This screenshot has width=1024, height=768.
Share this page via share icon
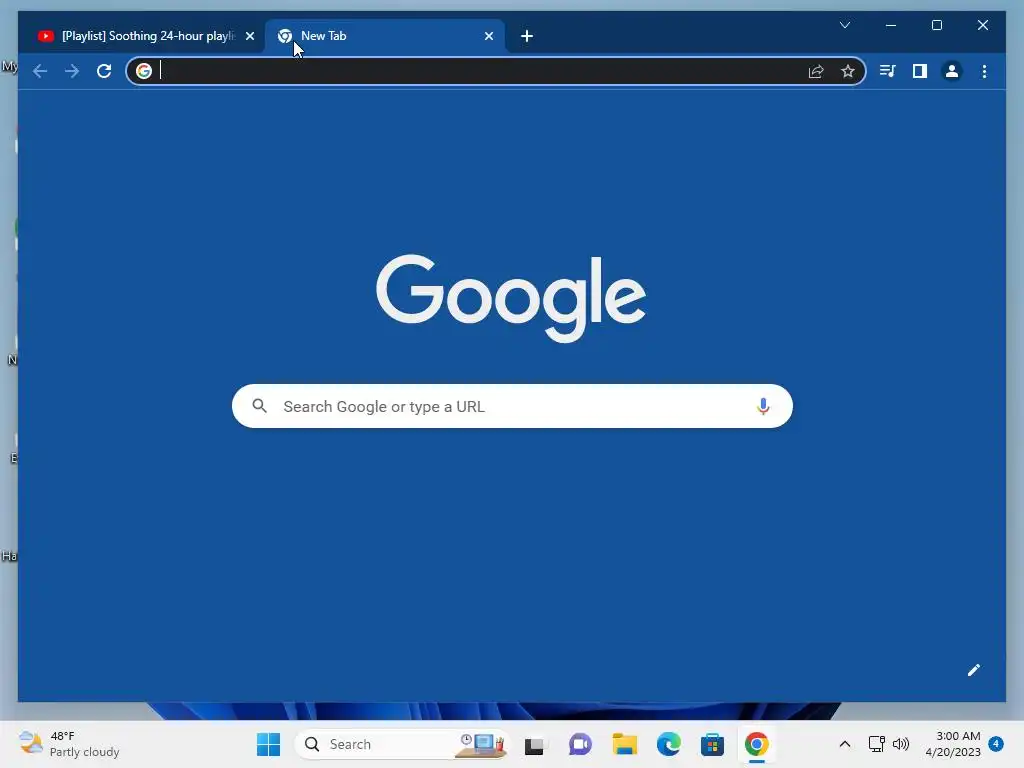[x=816, y=71]
